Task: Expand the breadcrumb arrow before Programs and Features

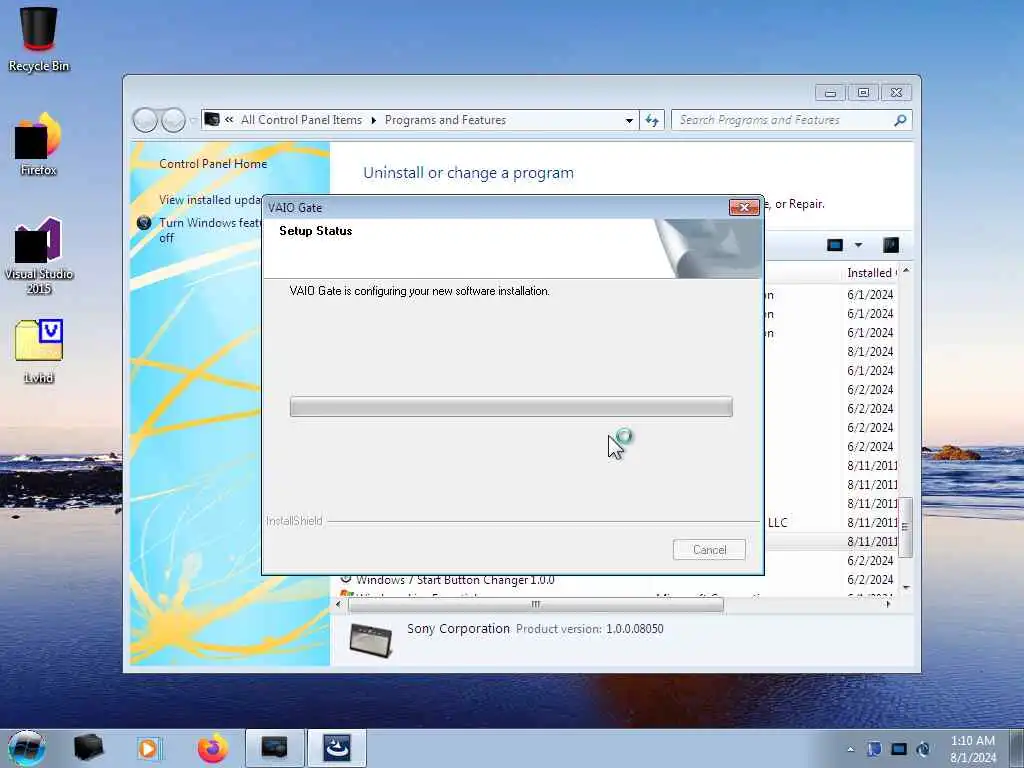Action: (x=374, y=120)
